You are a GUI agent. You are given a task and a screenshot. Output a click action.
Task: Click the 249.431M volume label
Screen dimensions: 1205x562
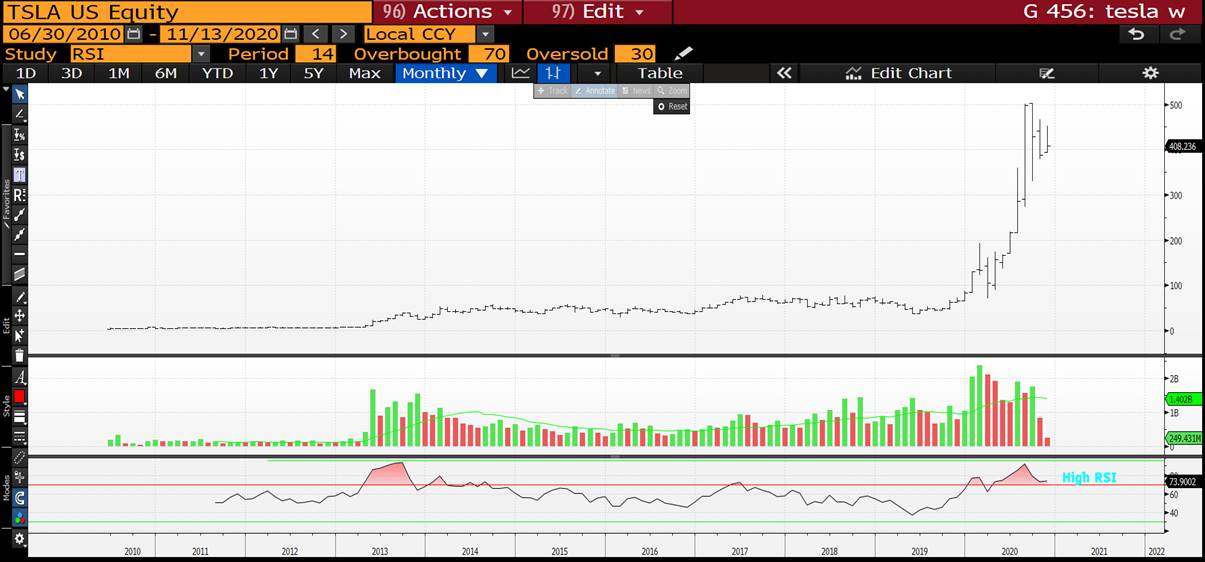(1183, 438)
